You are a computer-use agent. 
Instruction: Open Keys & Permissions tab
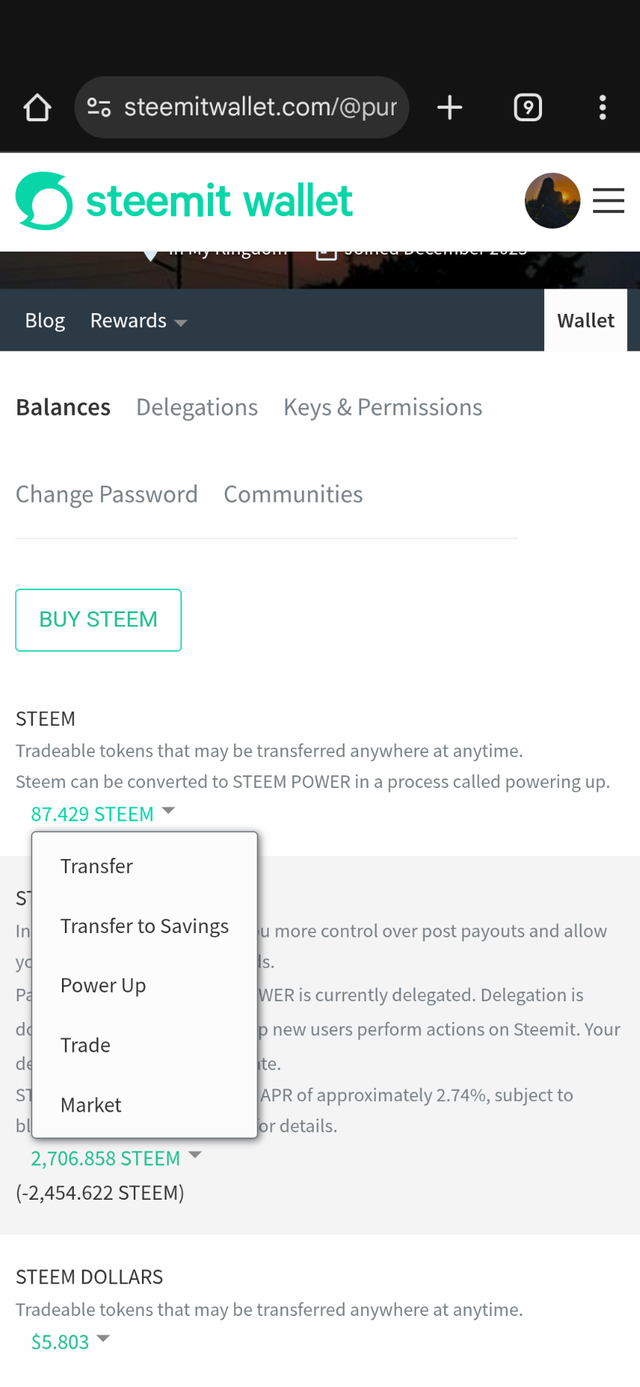(383, 408)
